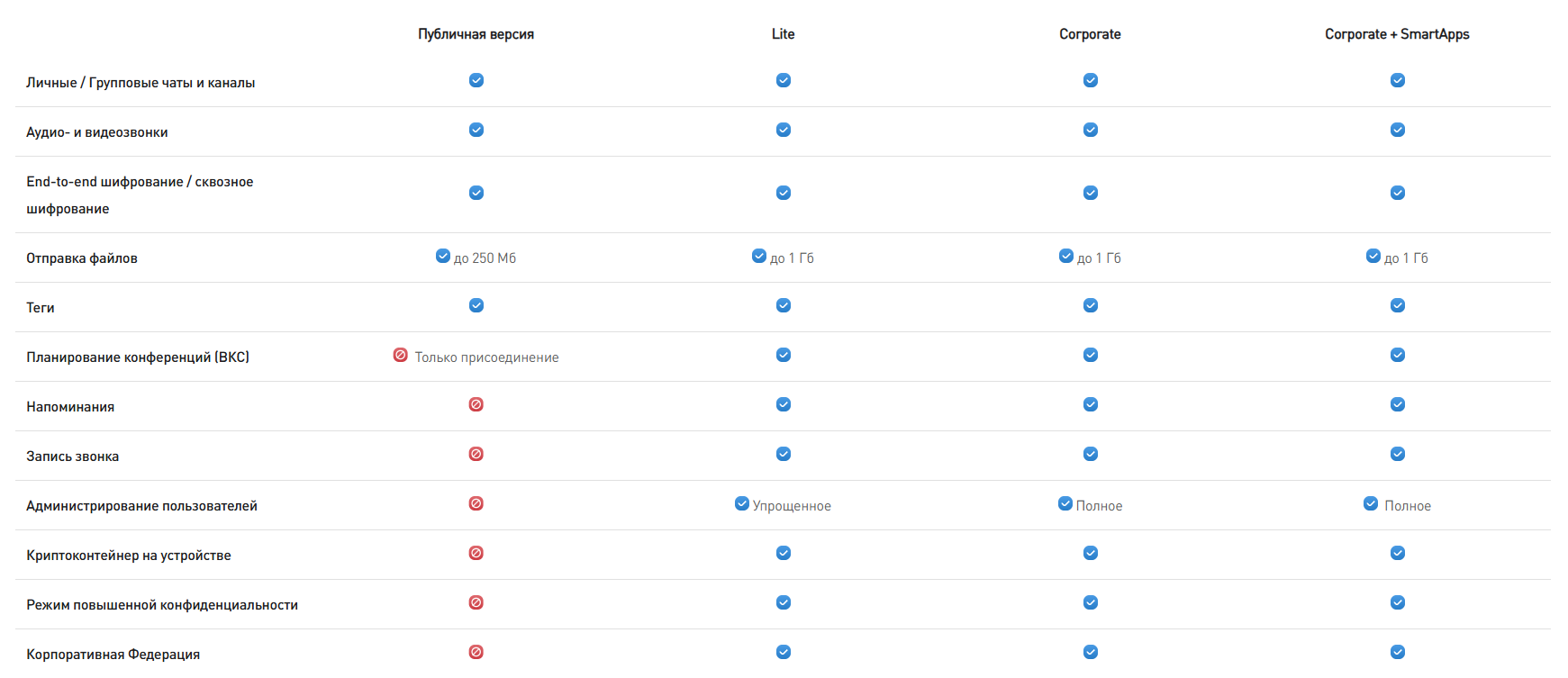The width and height of the screenshot is (1568, 678).
Task: Select the Corporate + SmartApps column header
Action: click(1397, 34)
